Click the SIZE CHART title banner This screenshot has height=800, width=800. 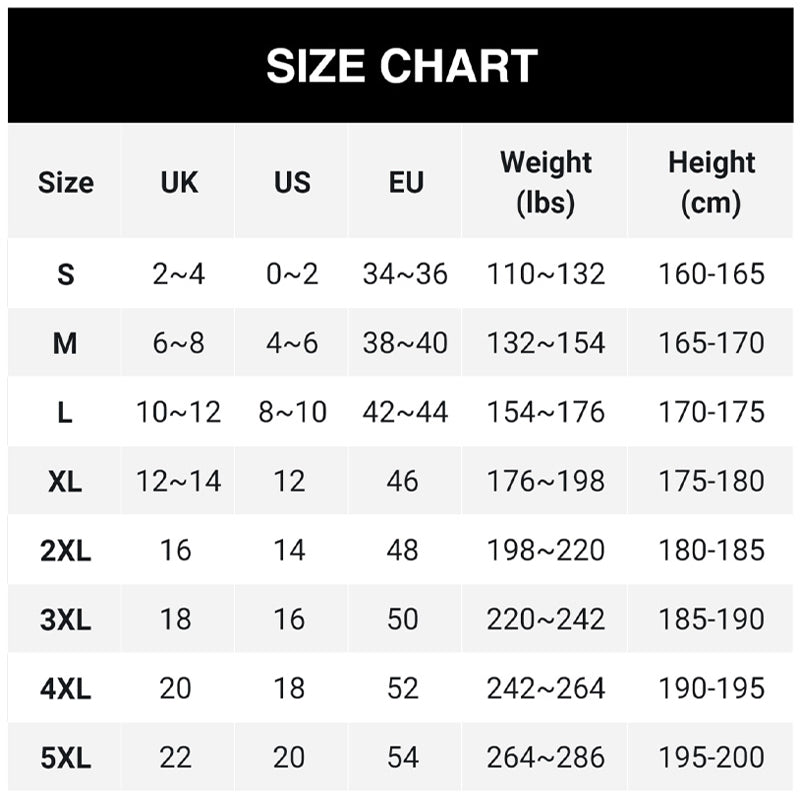(x=401, y=66)
